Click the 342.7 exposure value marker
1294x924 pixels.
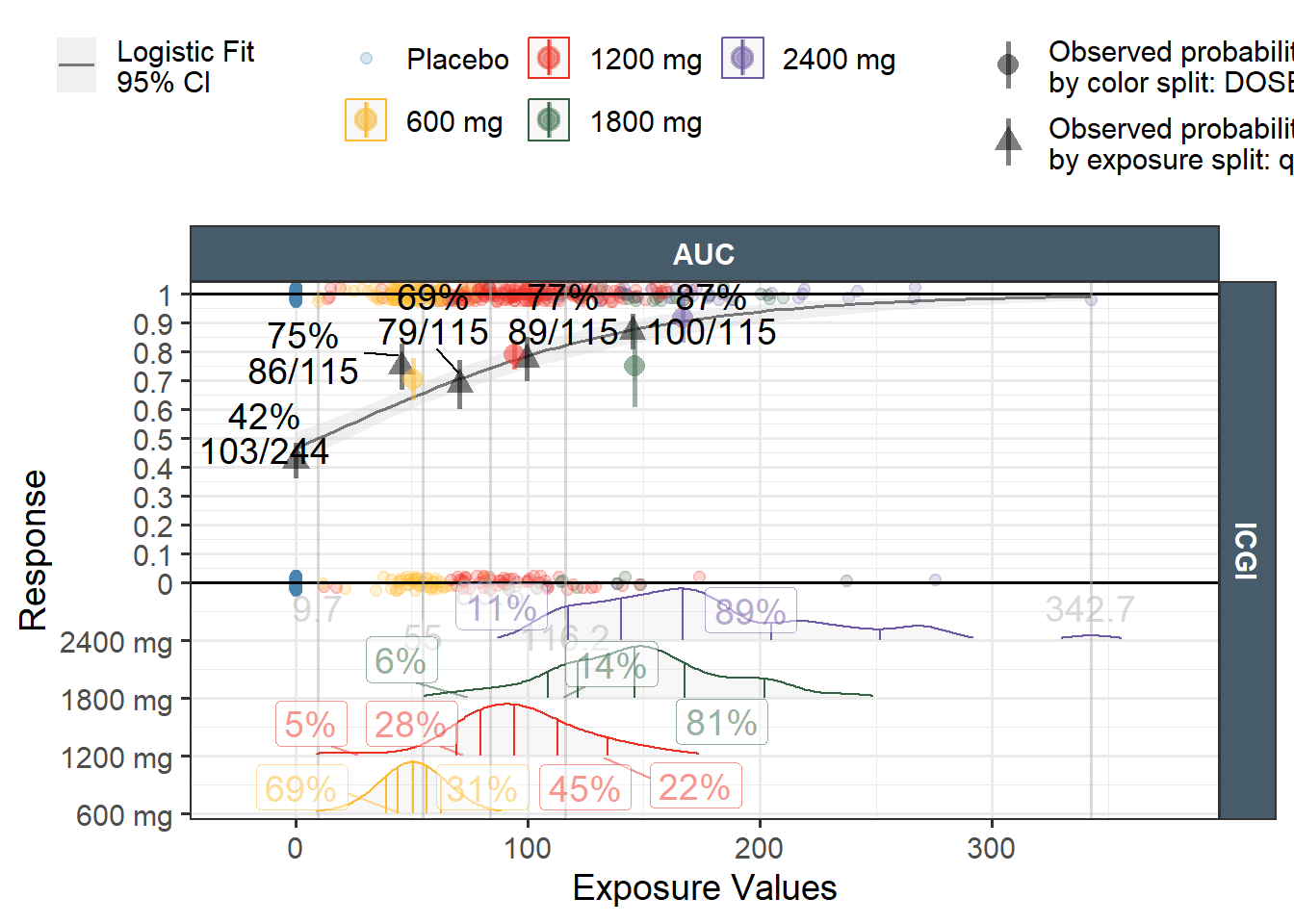click(1090, 609)
